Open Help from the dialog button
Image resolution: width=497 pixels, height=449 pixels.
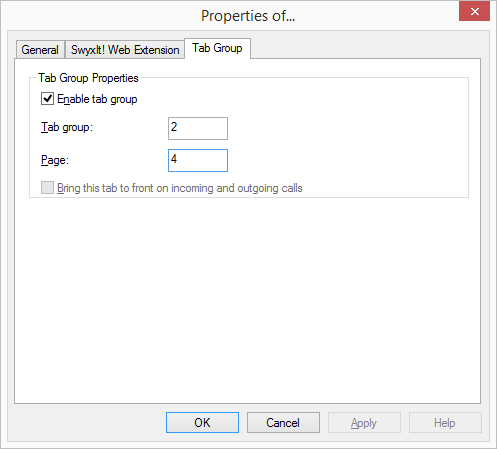point(445,423)
